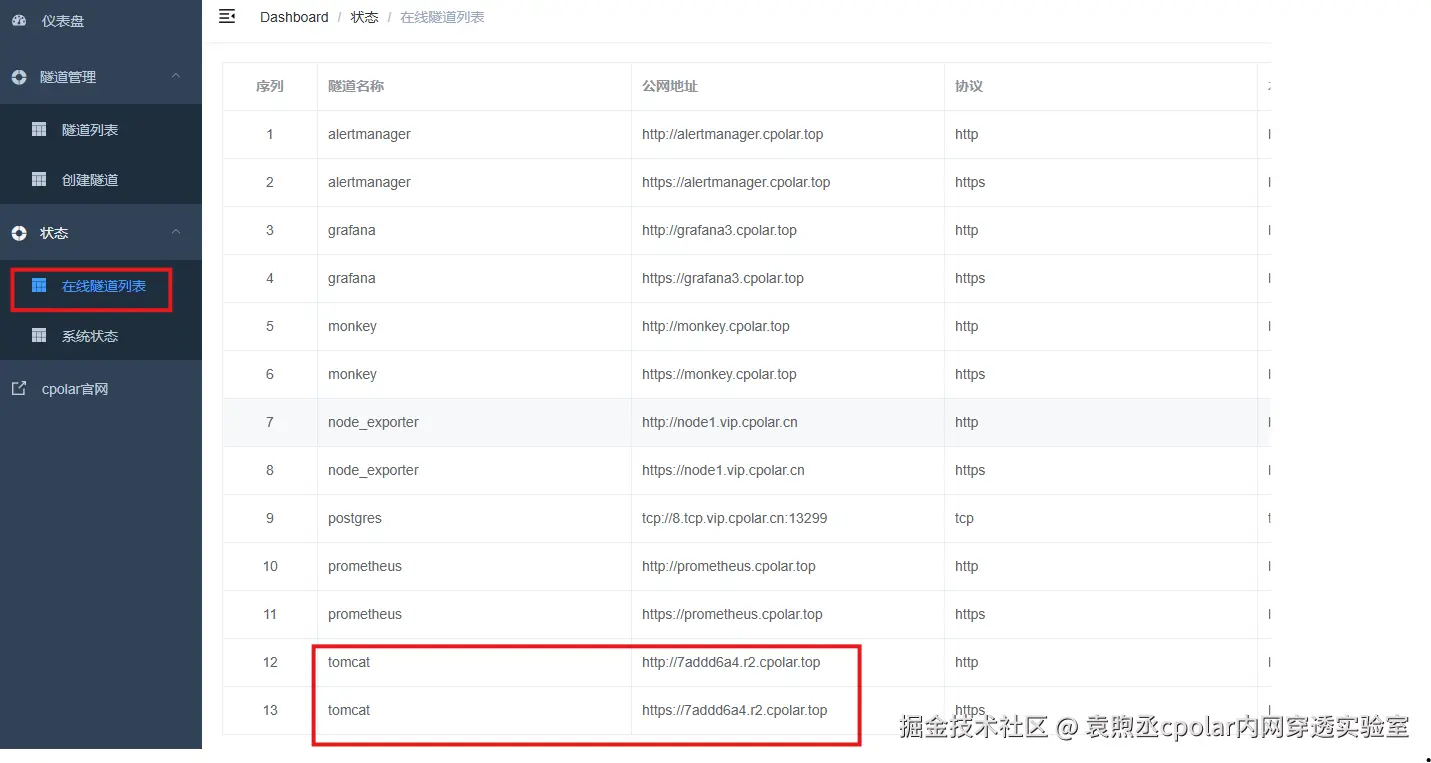Image resolution: width=1431 pixels, height=763 pixels.
Task: Click 在线隧道列表 breadcrumb
Action: (442, 17)
